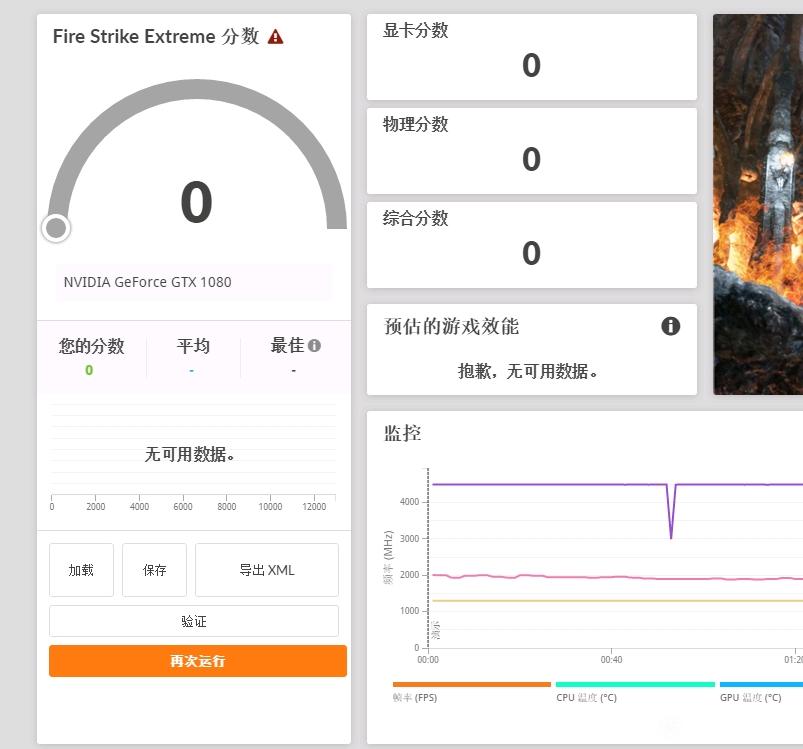This screenshot has width=803, height=749.
Task: Click the 显卡分数 card
Action: tap(532, 57)
